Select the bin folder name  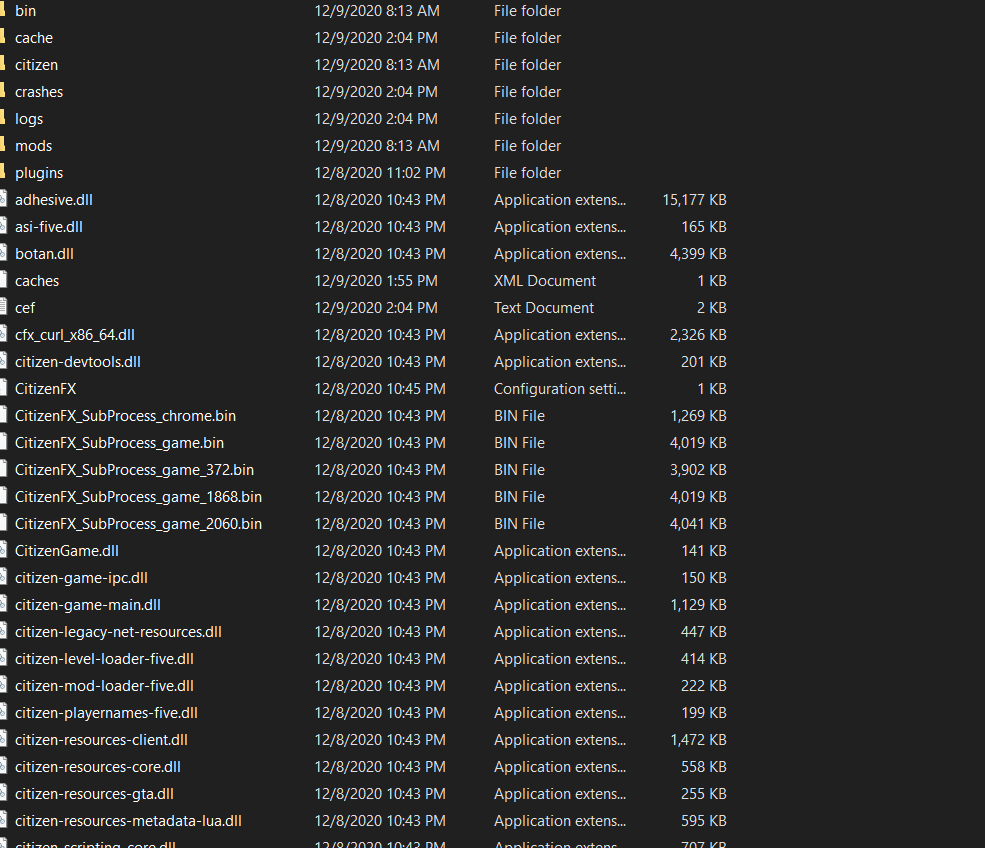[25, 11]
